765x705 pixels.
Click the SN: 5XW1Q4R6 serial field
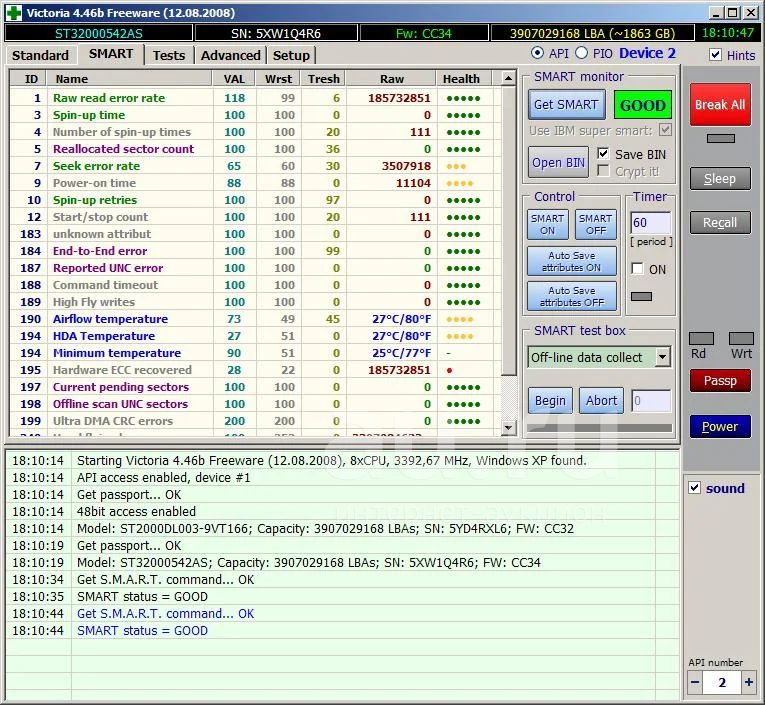(x=276, y=33)
